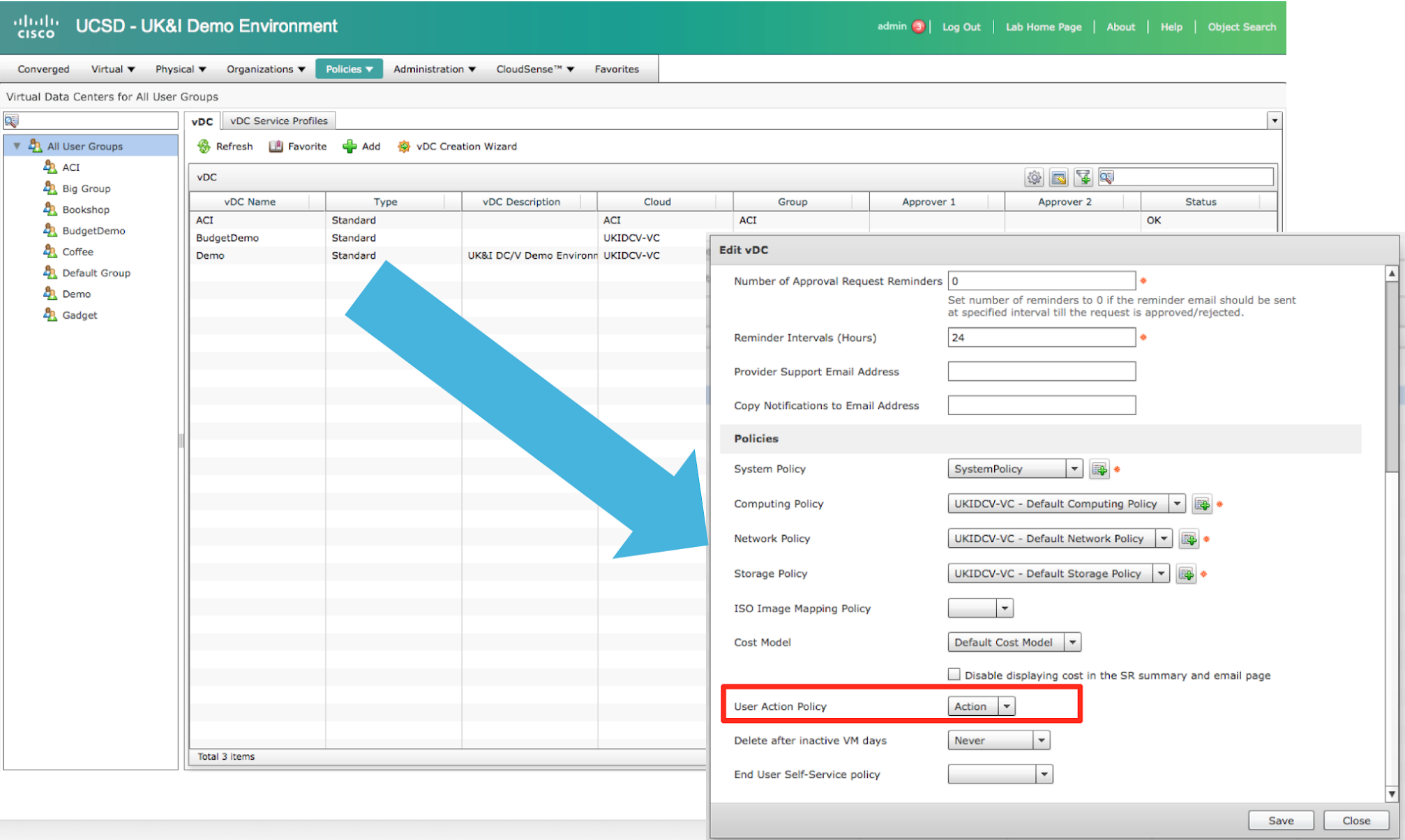Click the Save button
The height and width of the screenshot is (840, 1405).
pos(1280,820)
